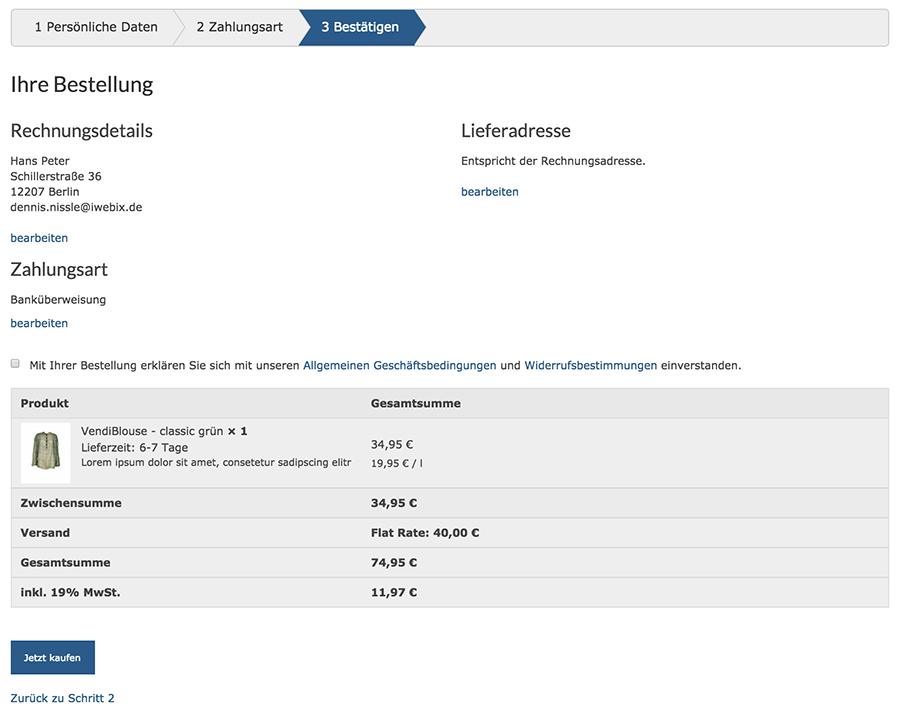The image size is (900, 714).
Task: Edit billing details via bearbeiten under Rechnungsdetails
Action: point(39,238)
